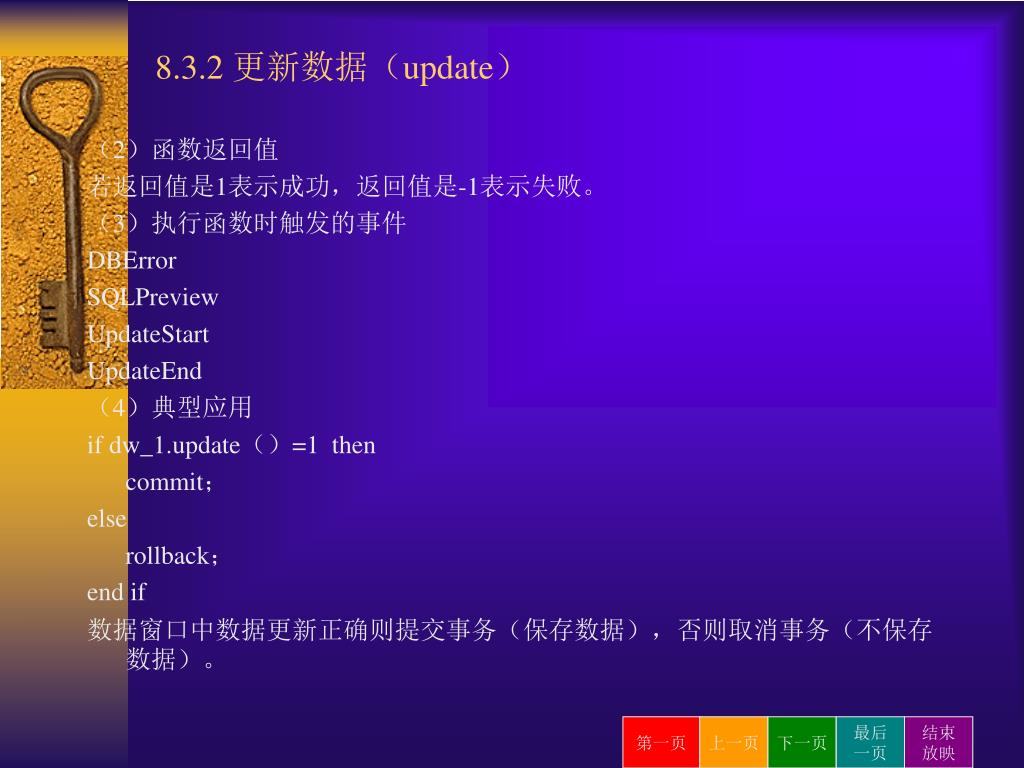1024x768 pixels.
Task: End the slideshow with 结束放映
Action: tap(938, 742)
